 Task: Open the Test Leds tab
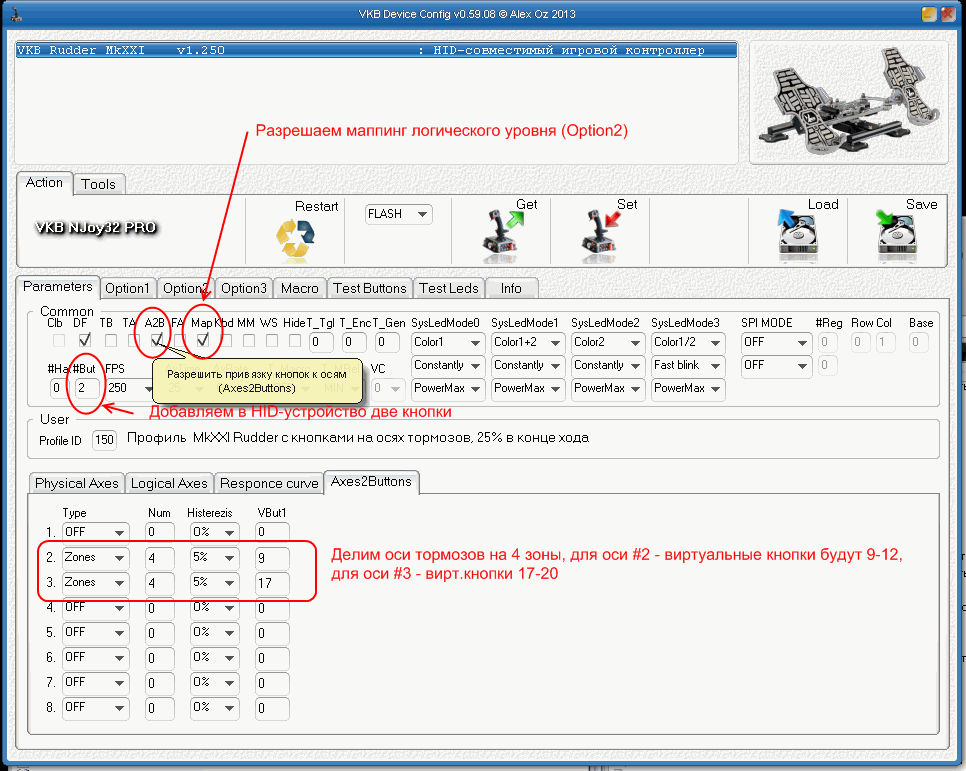click(x=448, y=288)
